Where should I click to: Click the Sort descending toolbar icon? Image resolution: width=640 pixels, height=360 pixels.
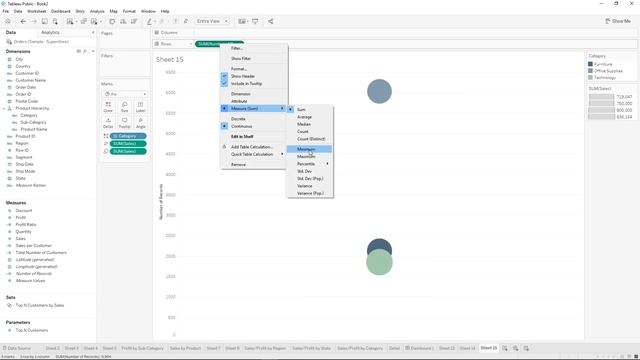[x=134, y=21]
